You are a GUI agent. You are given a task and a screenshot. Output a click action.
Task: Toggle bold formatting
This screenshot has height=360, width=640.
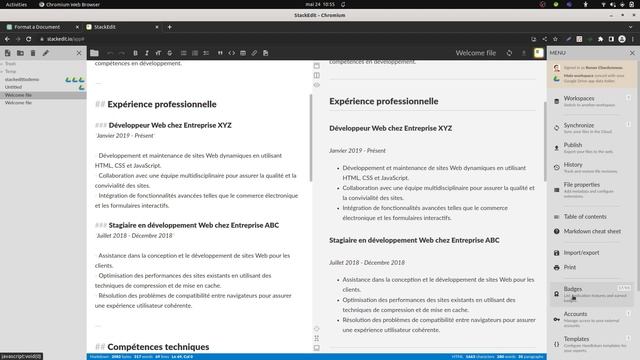coord(136,53)
